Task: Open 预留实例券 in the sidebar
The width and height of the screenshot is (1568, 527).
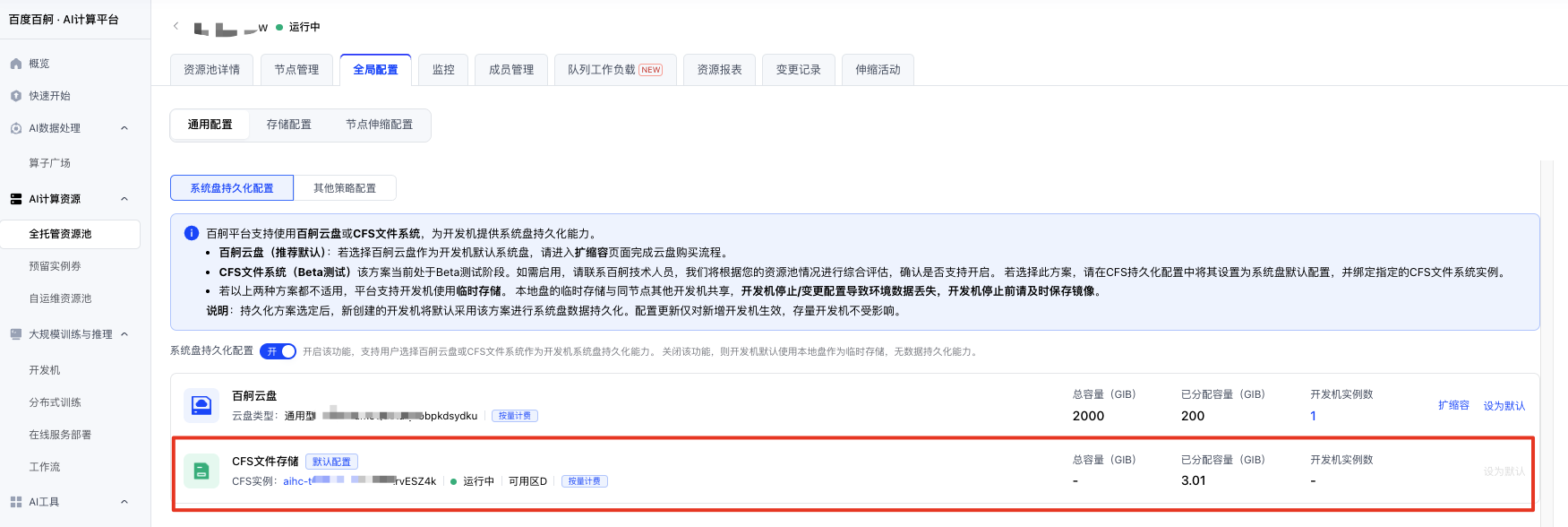Action: click(x=55, y=266)
